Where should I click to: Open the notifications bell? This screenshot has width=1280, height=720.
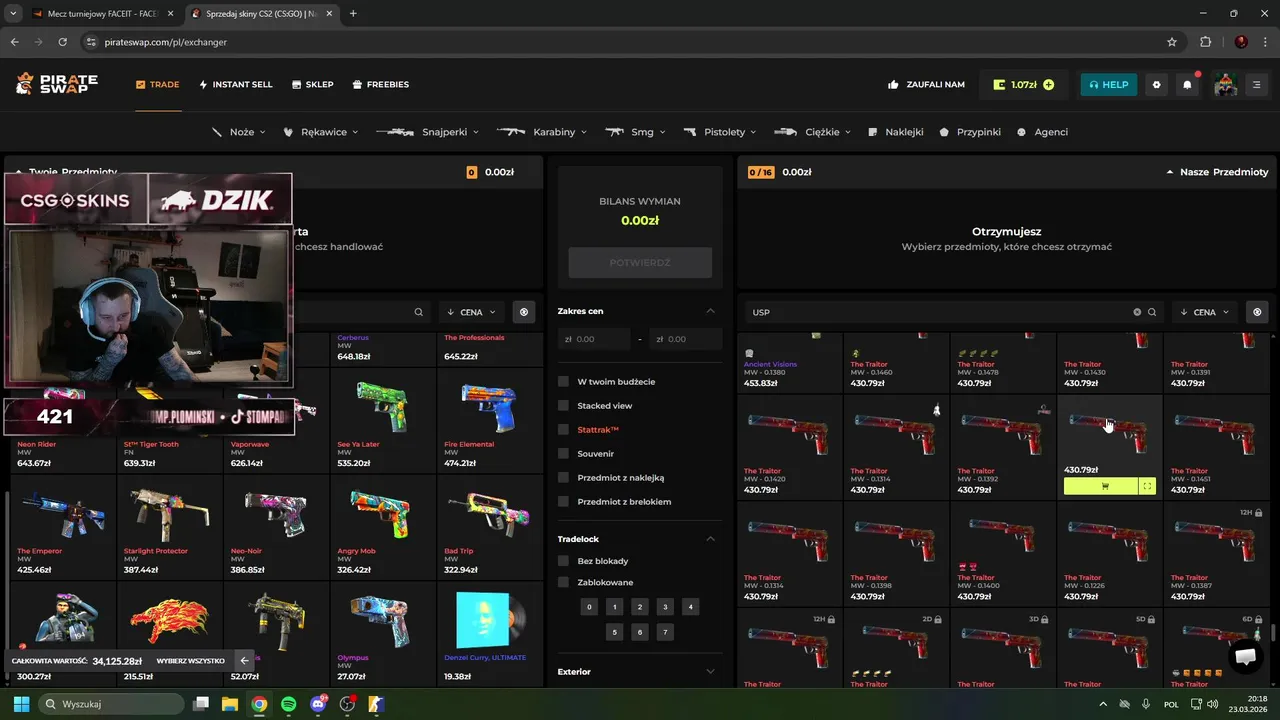(1187, 85)
